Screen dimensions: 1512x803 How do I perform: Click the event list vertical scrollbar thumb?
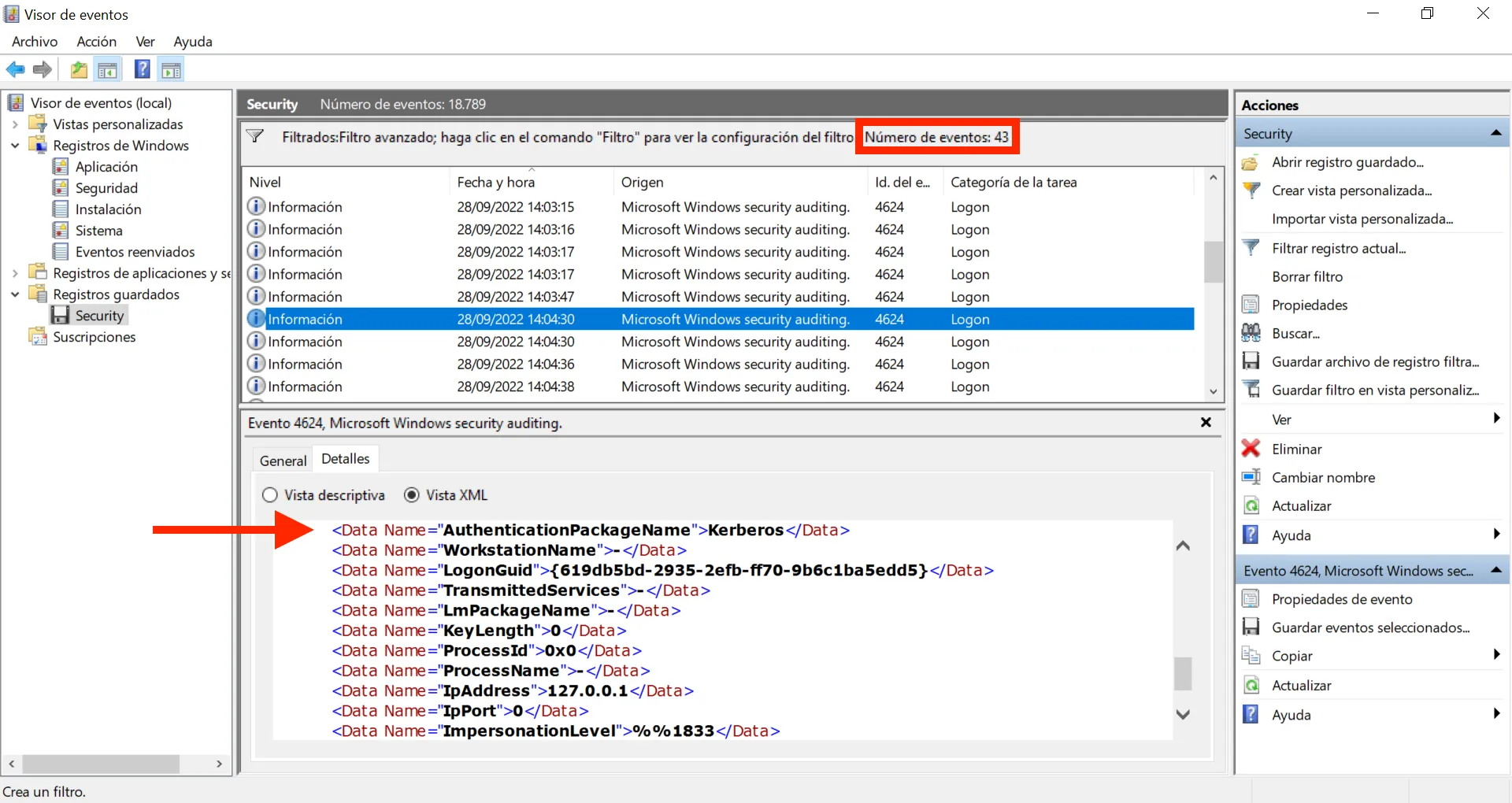[x=1214, y=262]
